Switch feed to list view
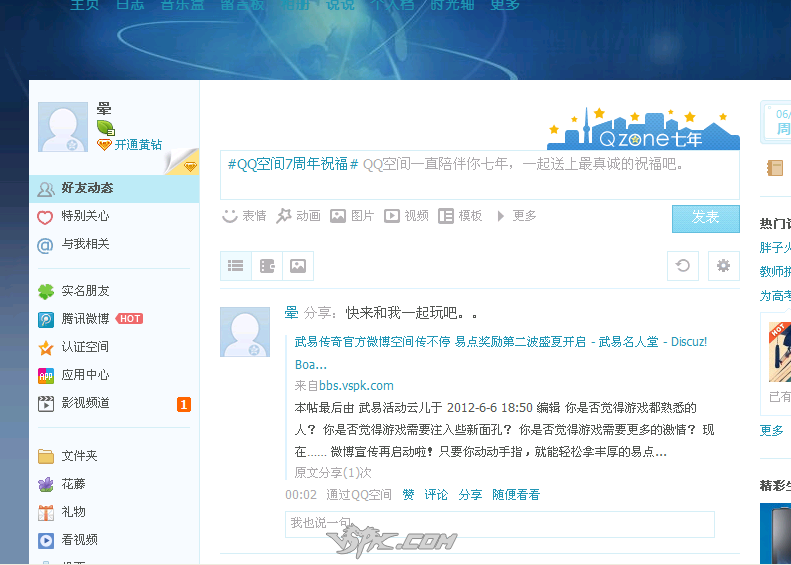 click(236, 266)
